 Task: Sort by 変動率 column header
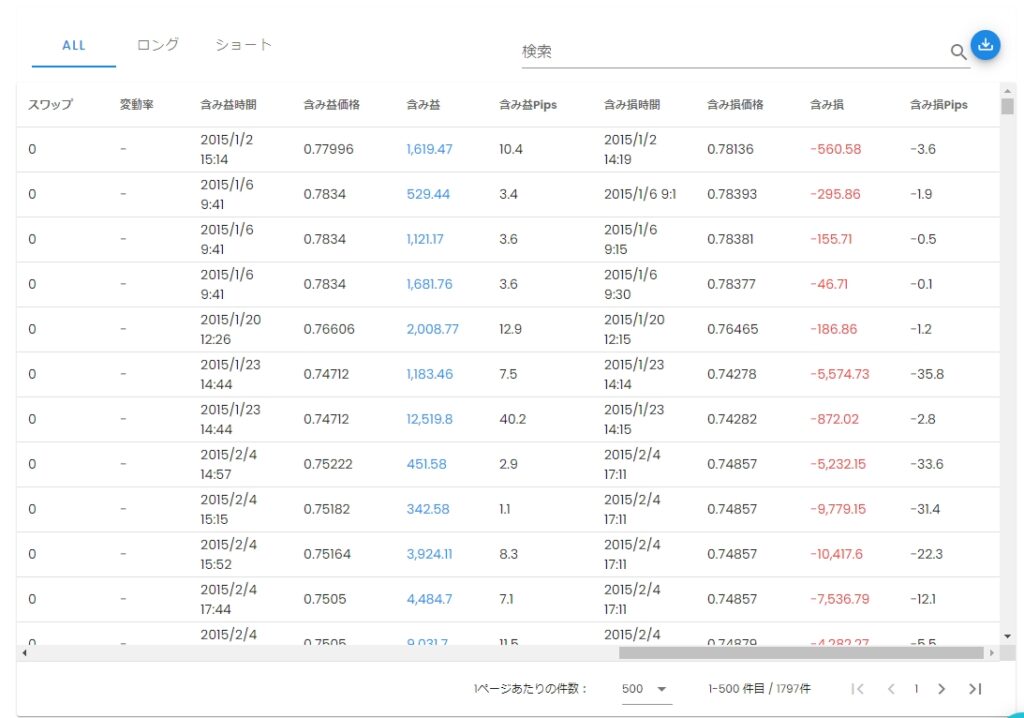click(136, 105)
